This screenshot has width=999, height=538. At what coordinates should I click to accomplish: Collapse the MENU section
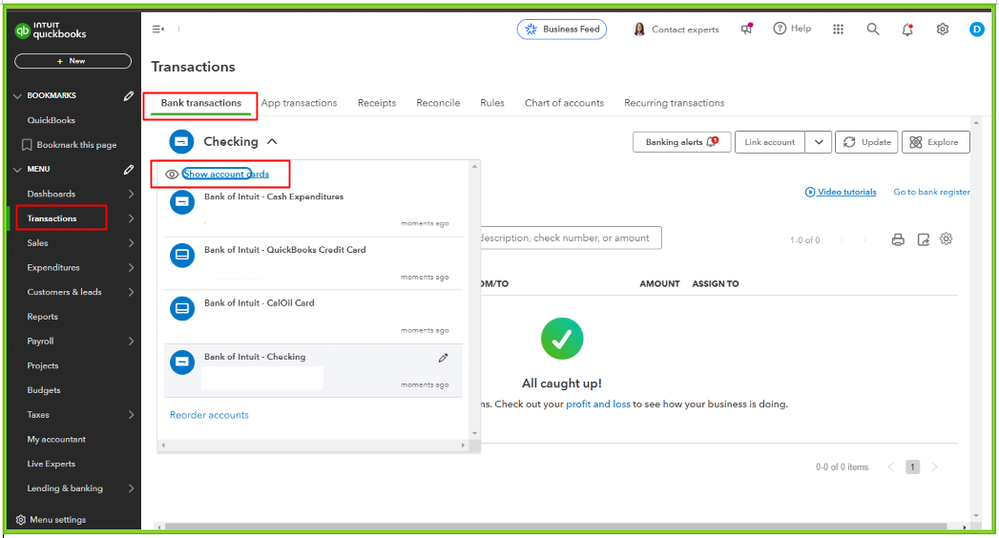[x=17, y=170]
